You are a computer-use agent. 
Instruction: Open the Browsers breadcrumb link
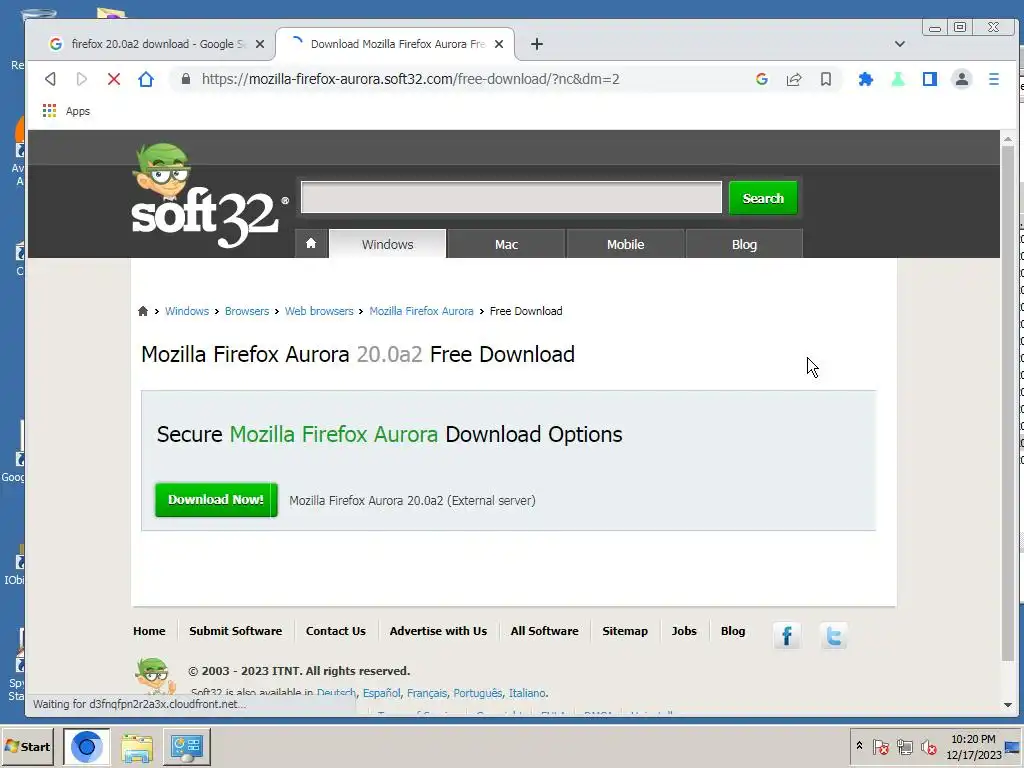(247, 311)
